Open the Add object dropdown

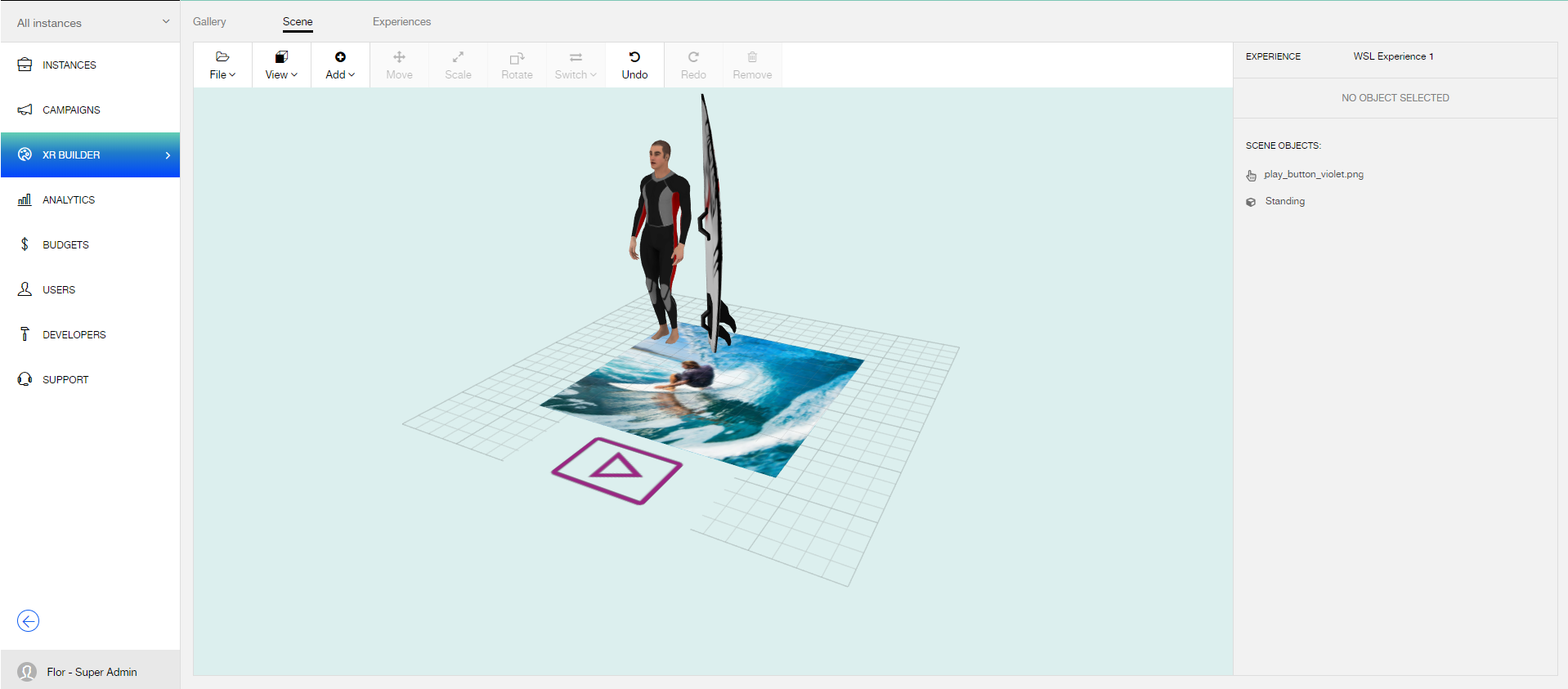pyautogui.click(x=340, y=65)
